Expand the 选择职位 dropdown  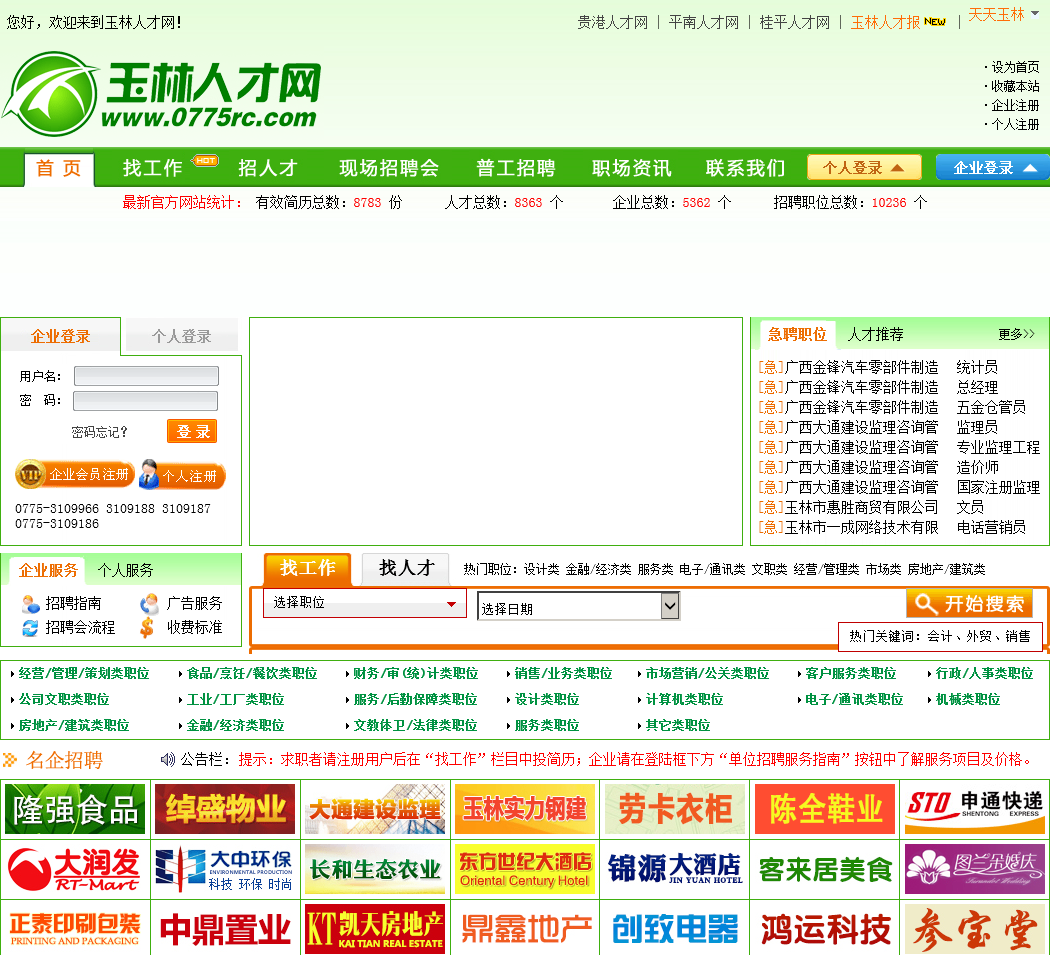[365, 603]
